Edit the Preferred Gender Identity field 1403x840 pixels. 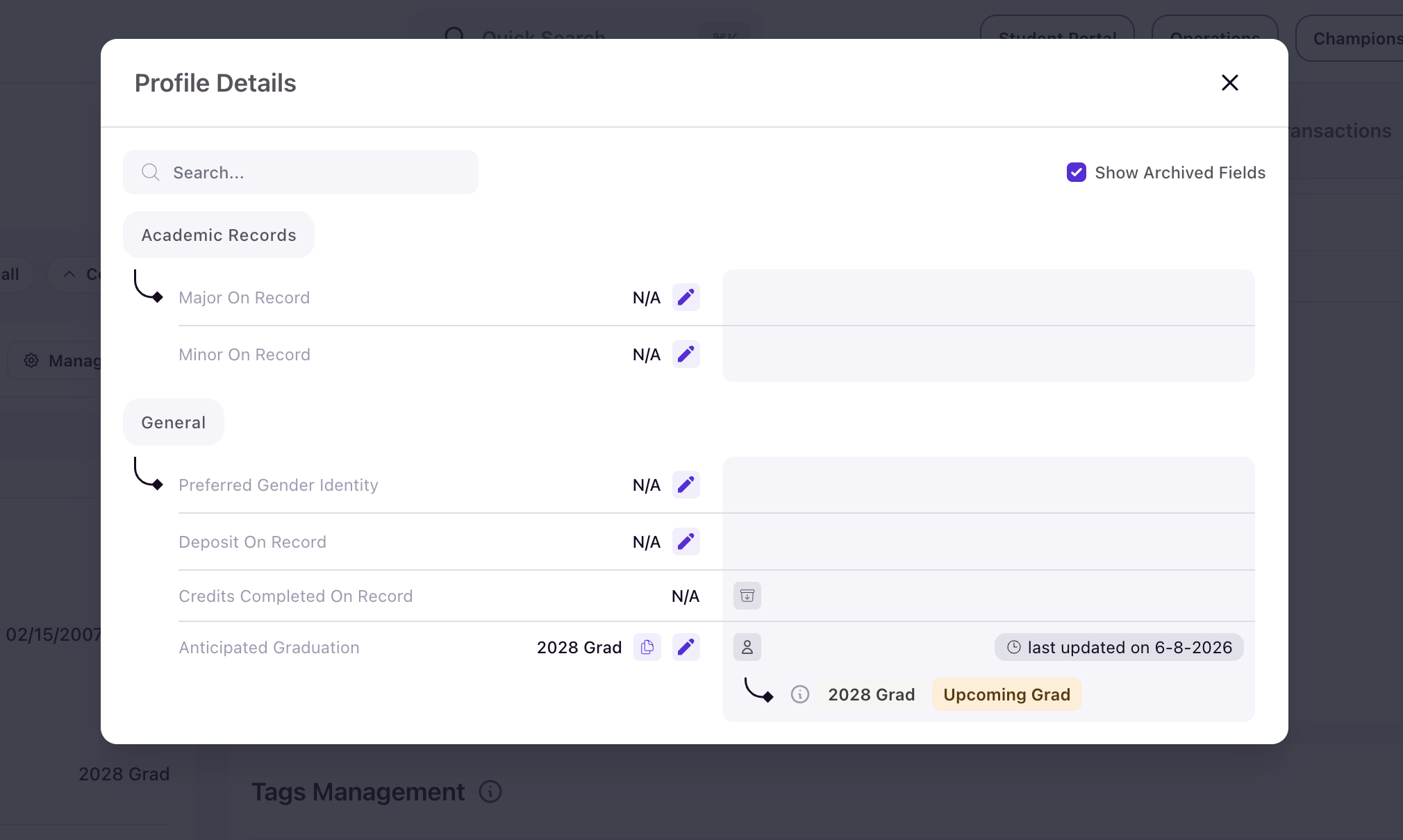point(686,485)
